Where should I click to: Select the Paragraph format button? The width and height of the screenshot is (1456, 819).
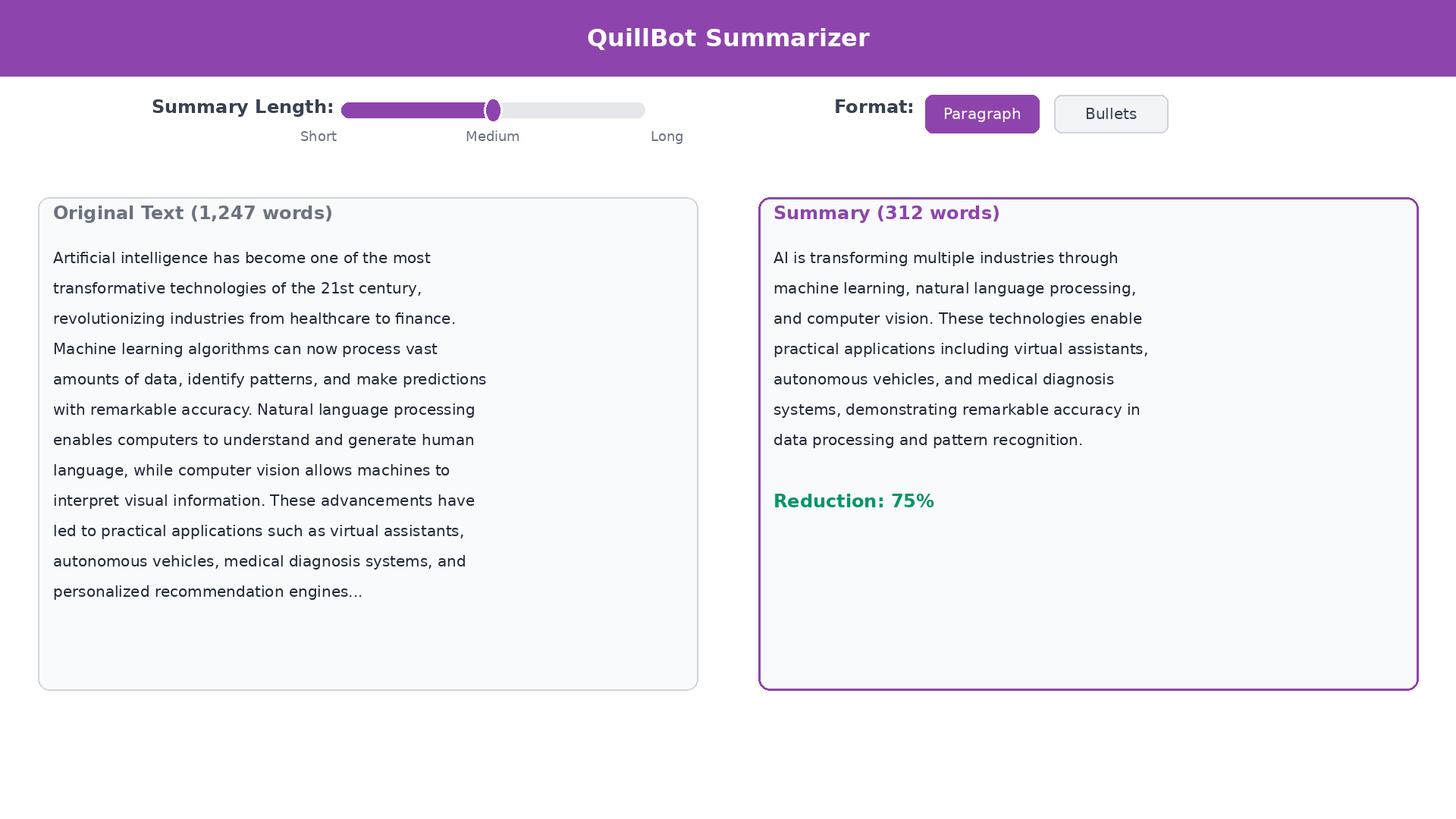[x=981, y=114]
